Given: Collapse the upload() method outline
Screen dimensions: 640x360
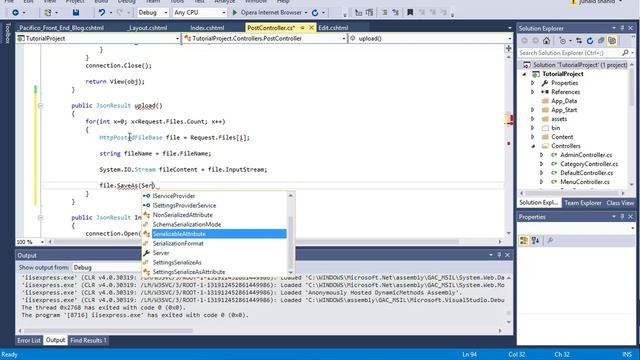Looking at the screenshot, I should tap(40, 106).
